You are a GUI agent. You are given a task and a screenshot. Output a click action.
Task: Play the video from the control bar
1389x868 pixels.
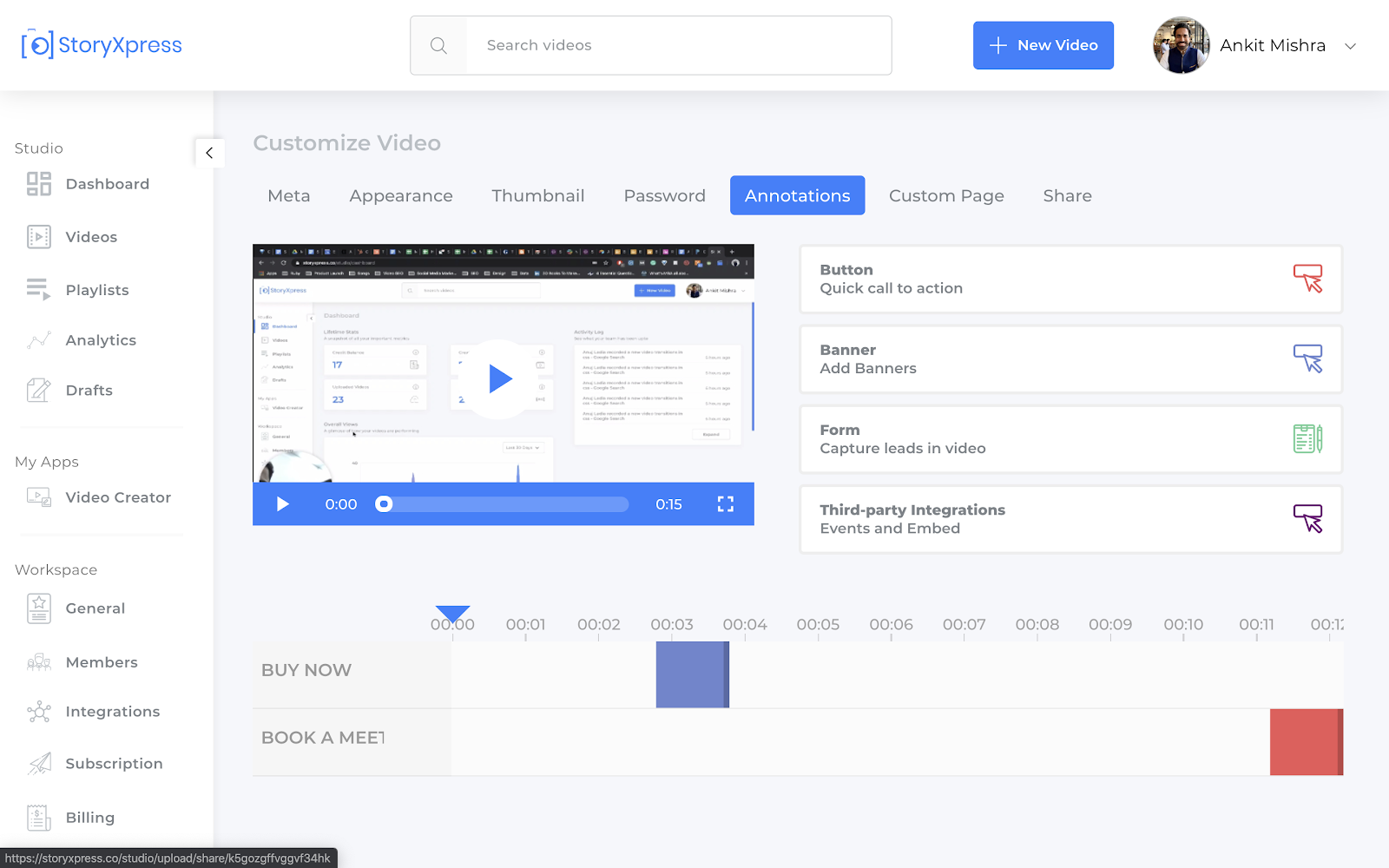point(282,504)
